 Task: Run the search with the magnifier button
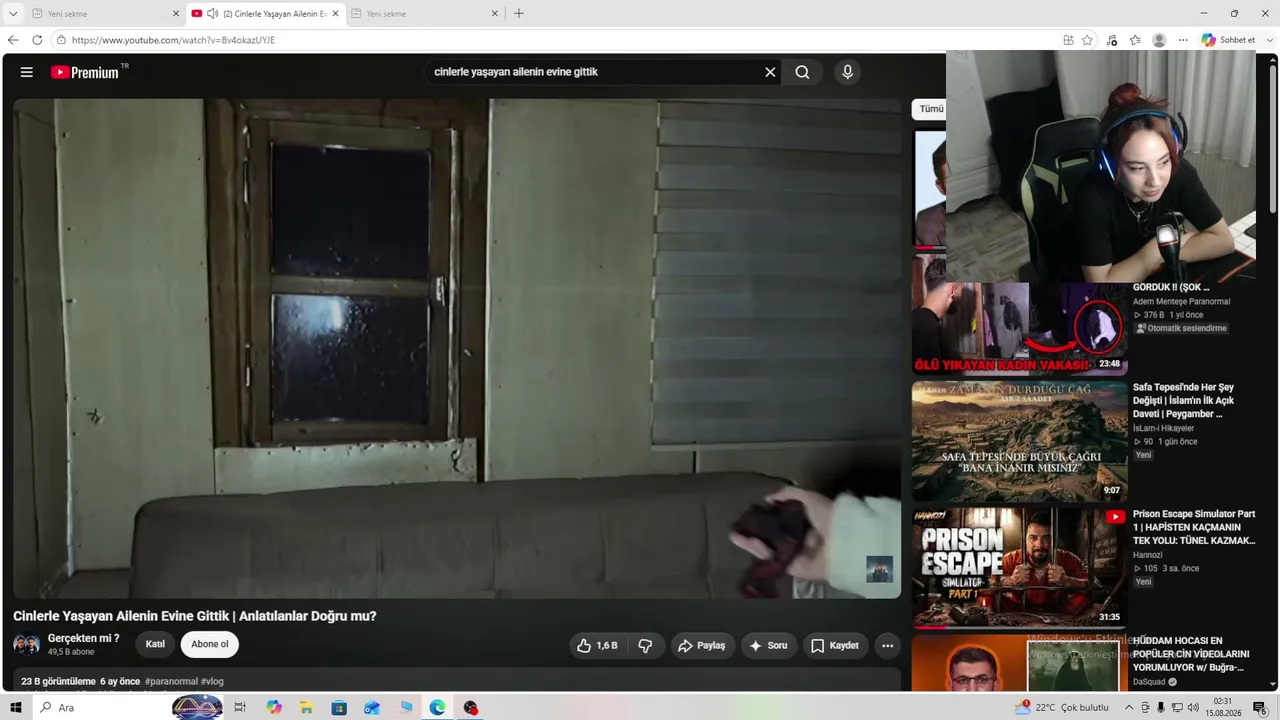802,72
